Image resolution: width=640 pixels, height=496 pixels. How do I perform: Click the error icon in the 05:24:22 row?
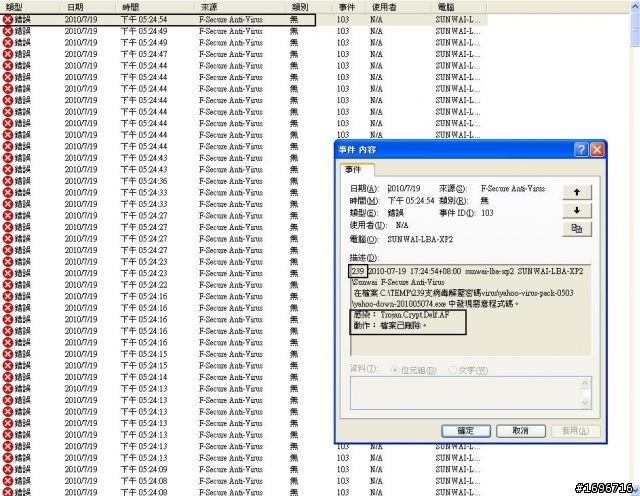(x=8, y=285)
